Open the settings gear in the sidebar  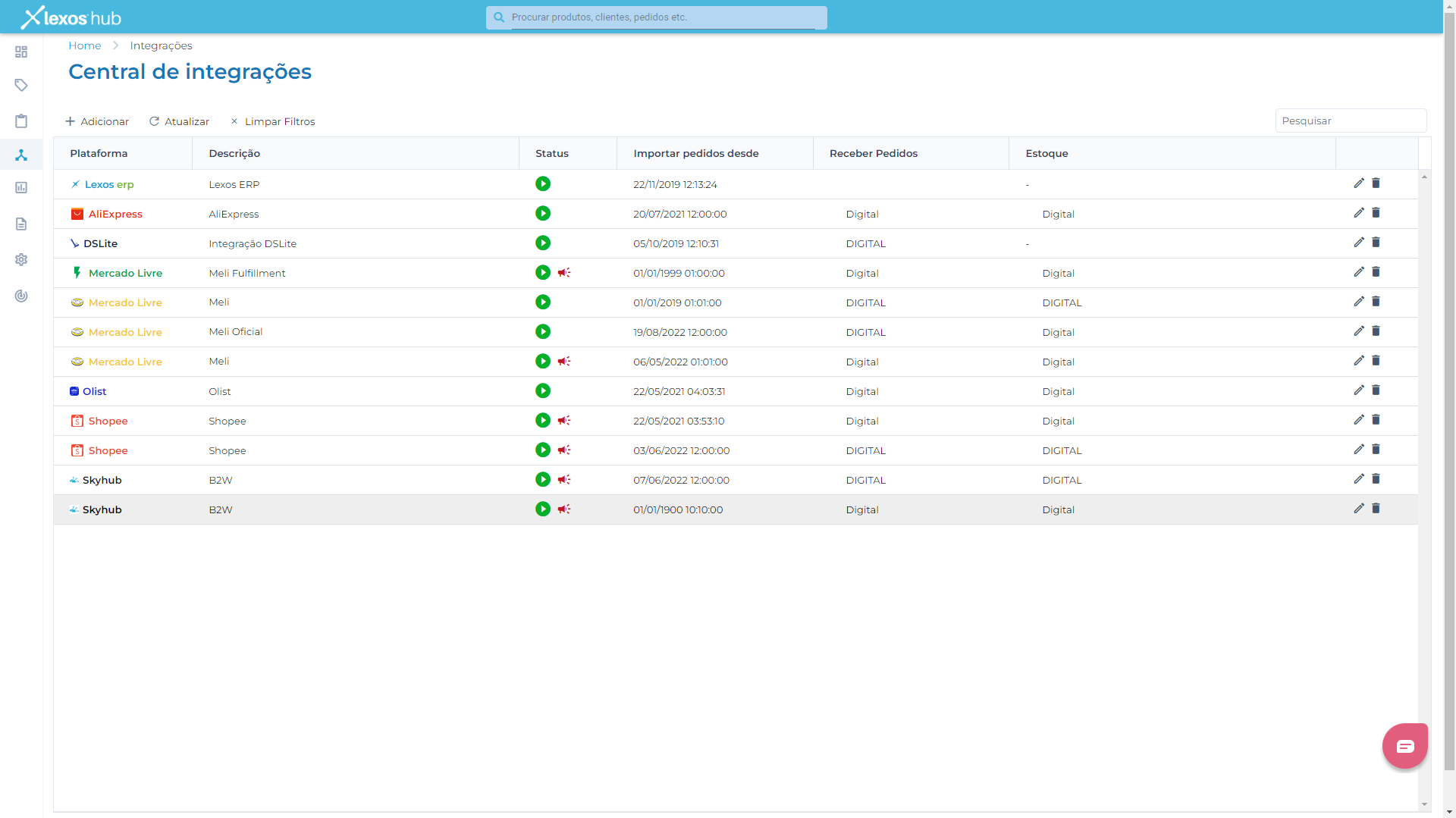[21, 259]
